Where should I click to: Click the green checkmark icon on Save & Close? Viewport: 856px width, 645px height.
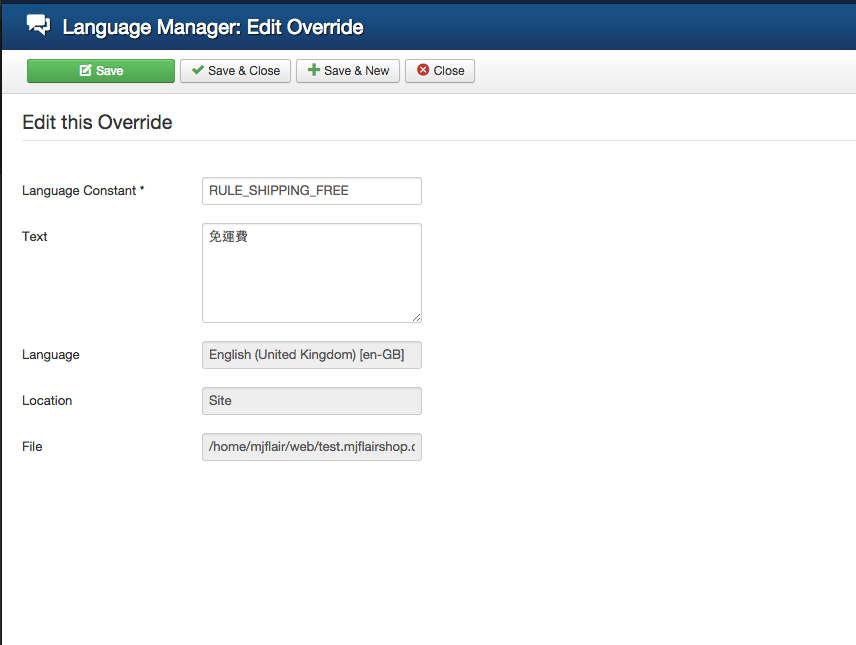[198, 71]
